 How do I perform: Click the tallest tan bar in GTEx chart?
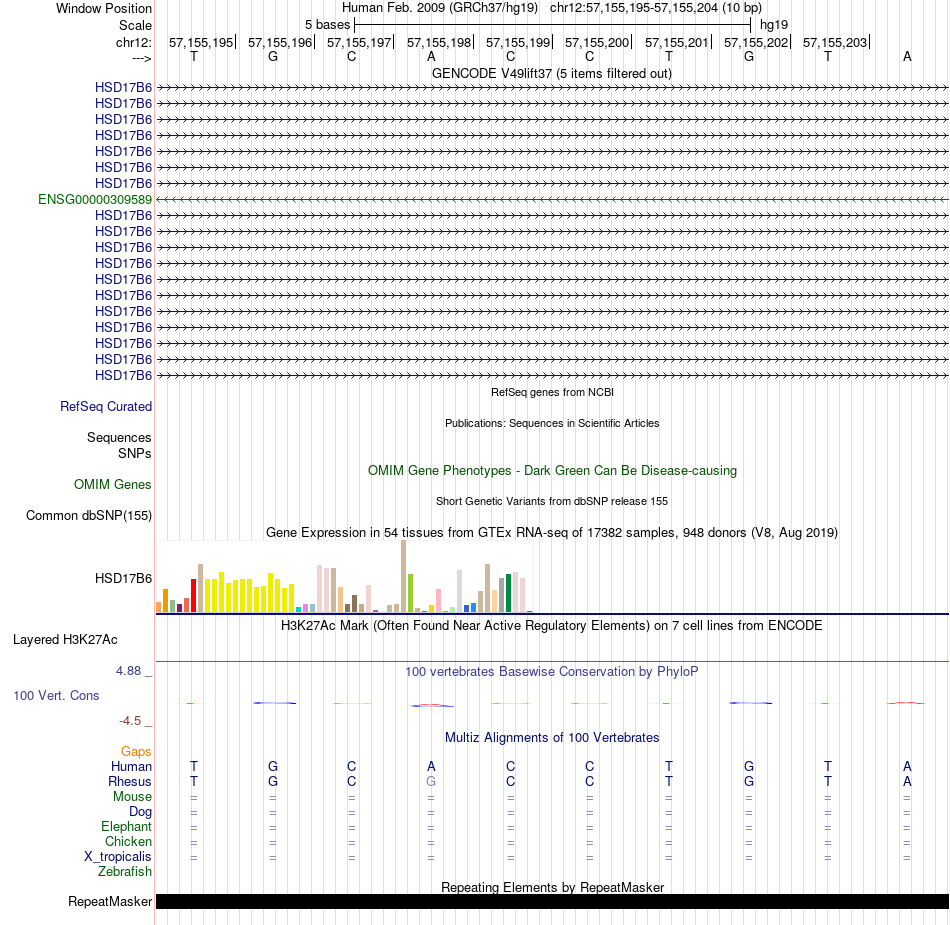tap(404, 576)
